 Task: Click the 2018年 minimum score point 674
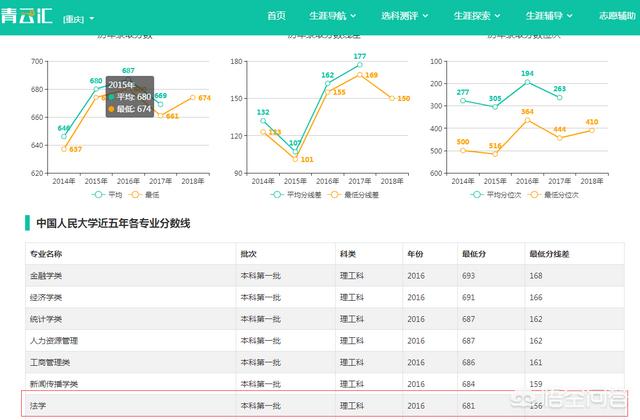click(x=193, y=98)
